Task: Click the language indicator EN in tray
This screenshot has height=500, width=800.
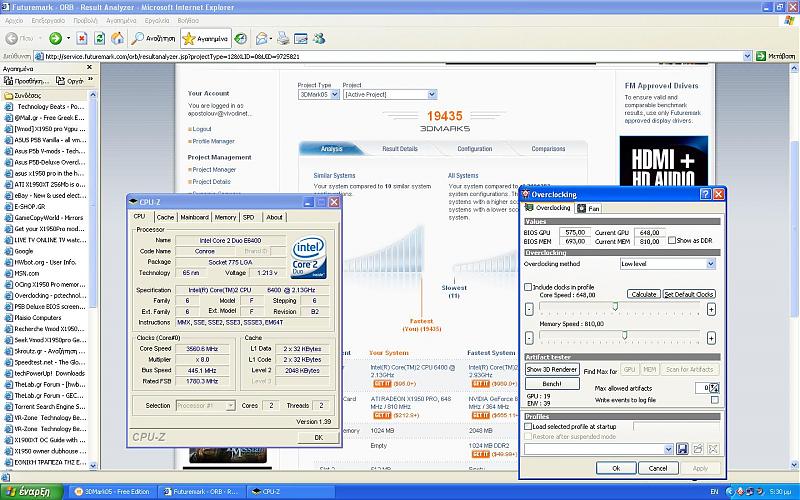Action: pyautogui.click(x=714, y=492)
